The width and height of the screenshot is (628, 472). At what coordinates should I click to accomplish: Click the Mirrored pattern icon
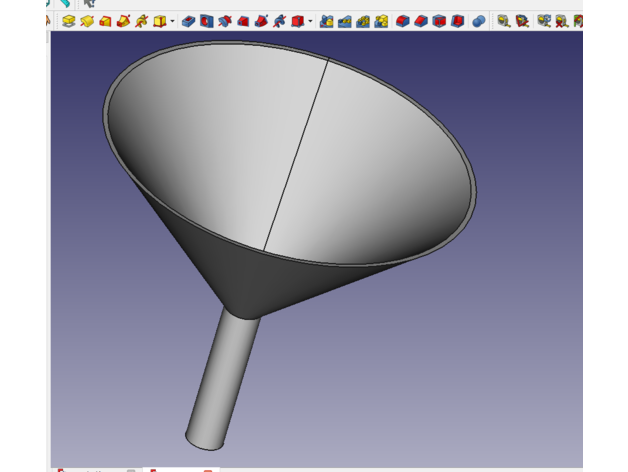[x=327, y=20]
